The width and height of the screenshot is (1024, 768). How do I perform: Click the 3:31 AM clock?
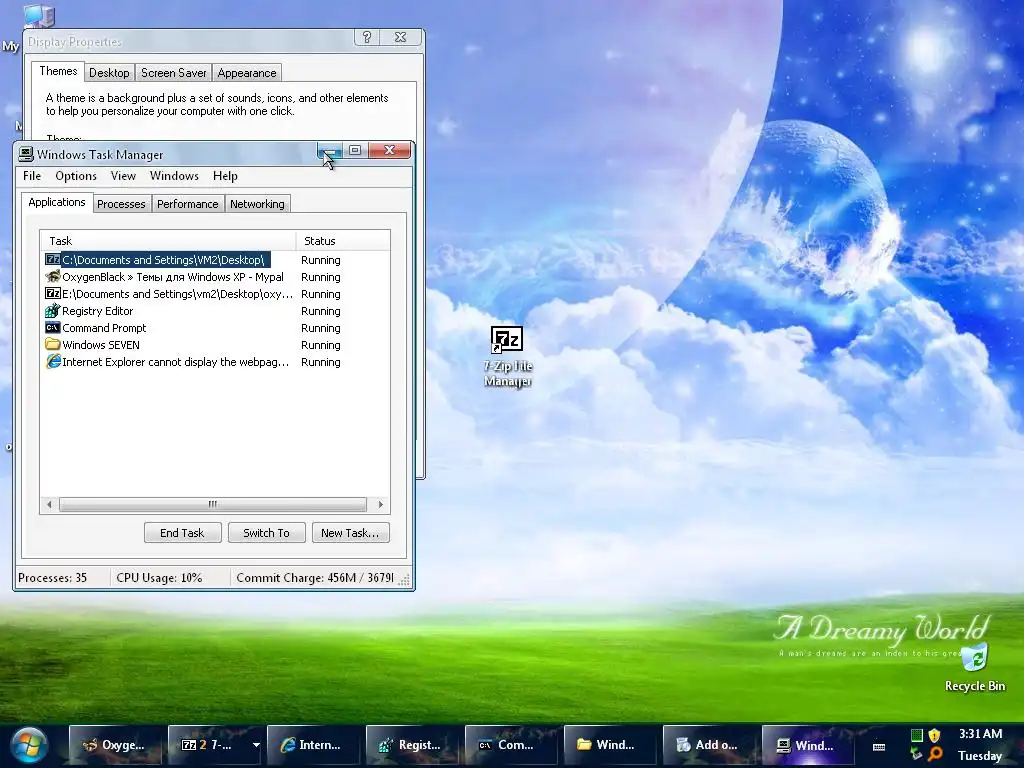pos(980,734)
